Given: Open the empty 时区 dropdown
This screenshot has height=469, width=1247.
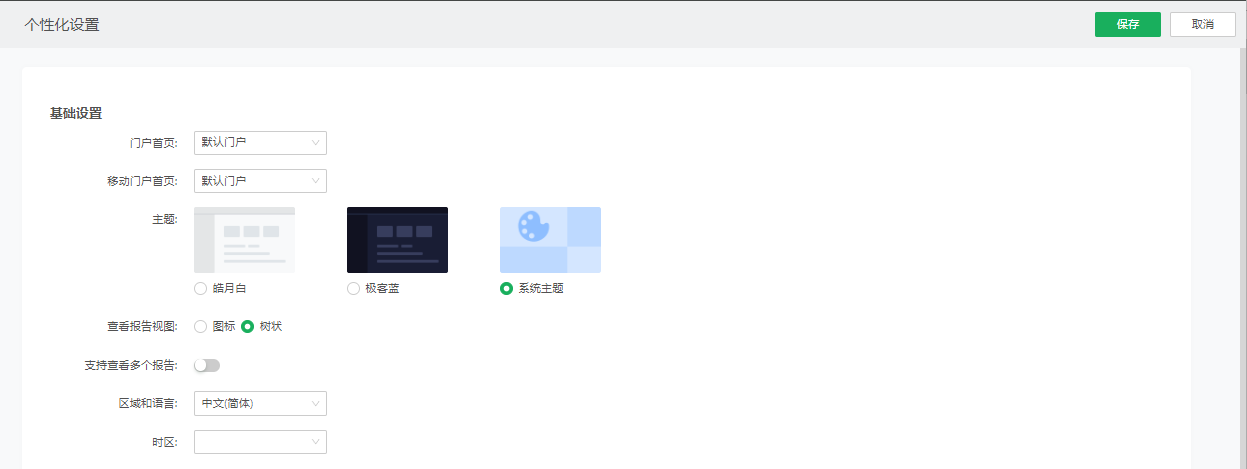Looking at the screenshot, I should tap(260, 442).
